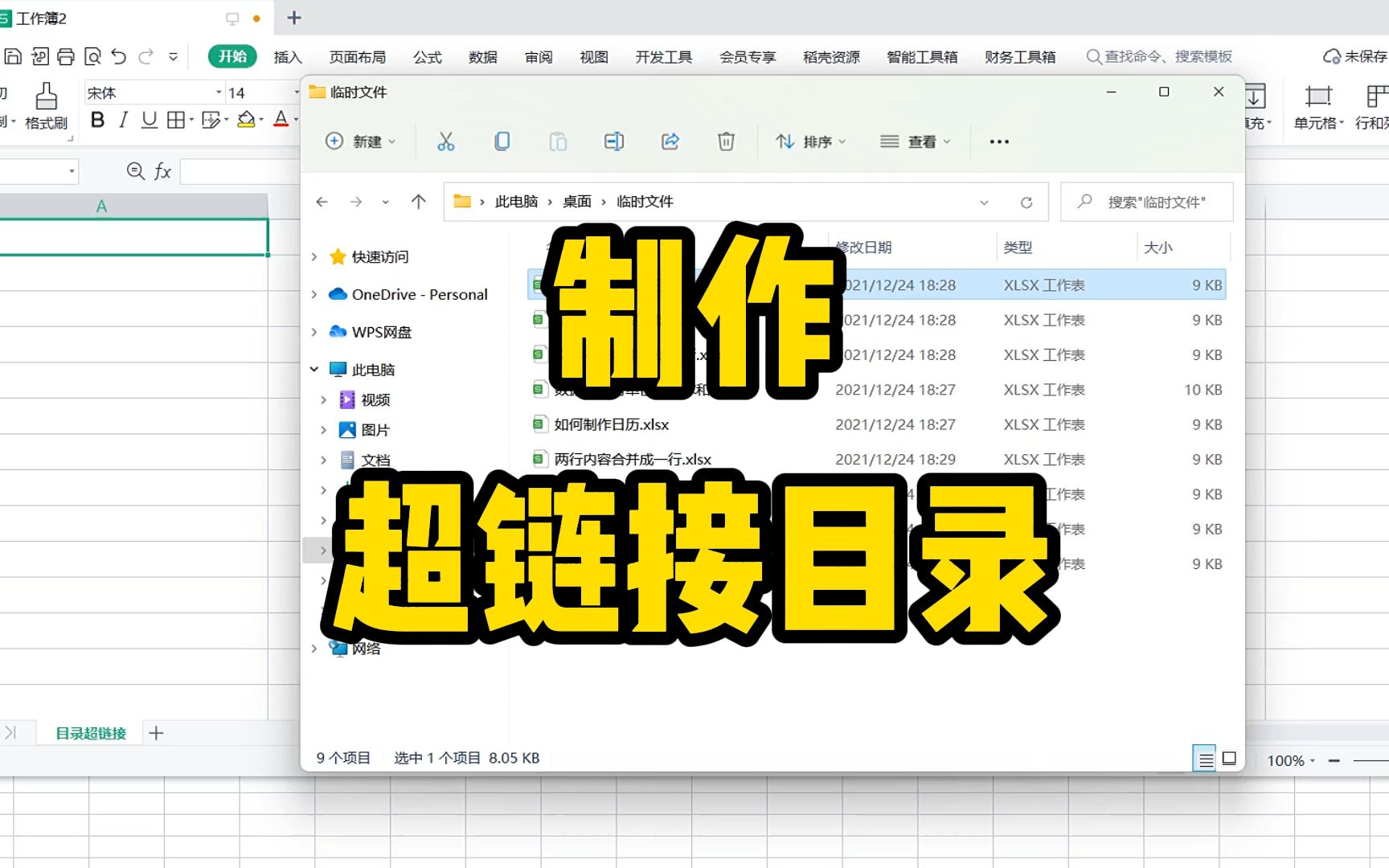This screenshot has height=868, width=1389.
Task: Click the copy icon in Explorer toolbar
Action: point(502,141)
